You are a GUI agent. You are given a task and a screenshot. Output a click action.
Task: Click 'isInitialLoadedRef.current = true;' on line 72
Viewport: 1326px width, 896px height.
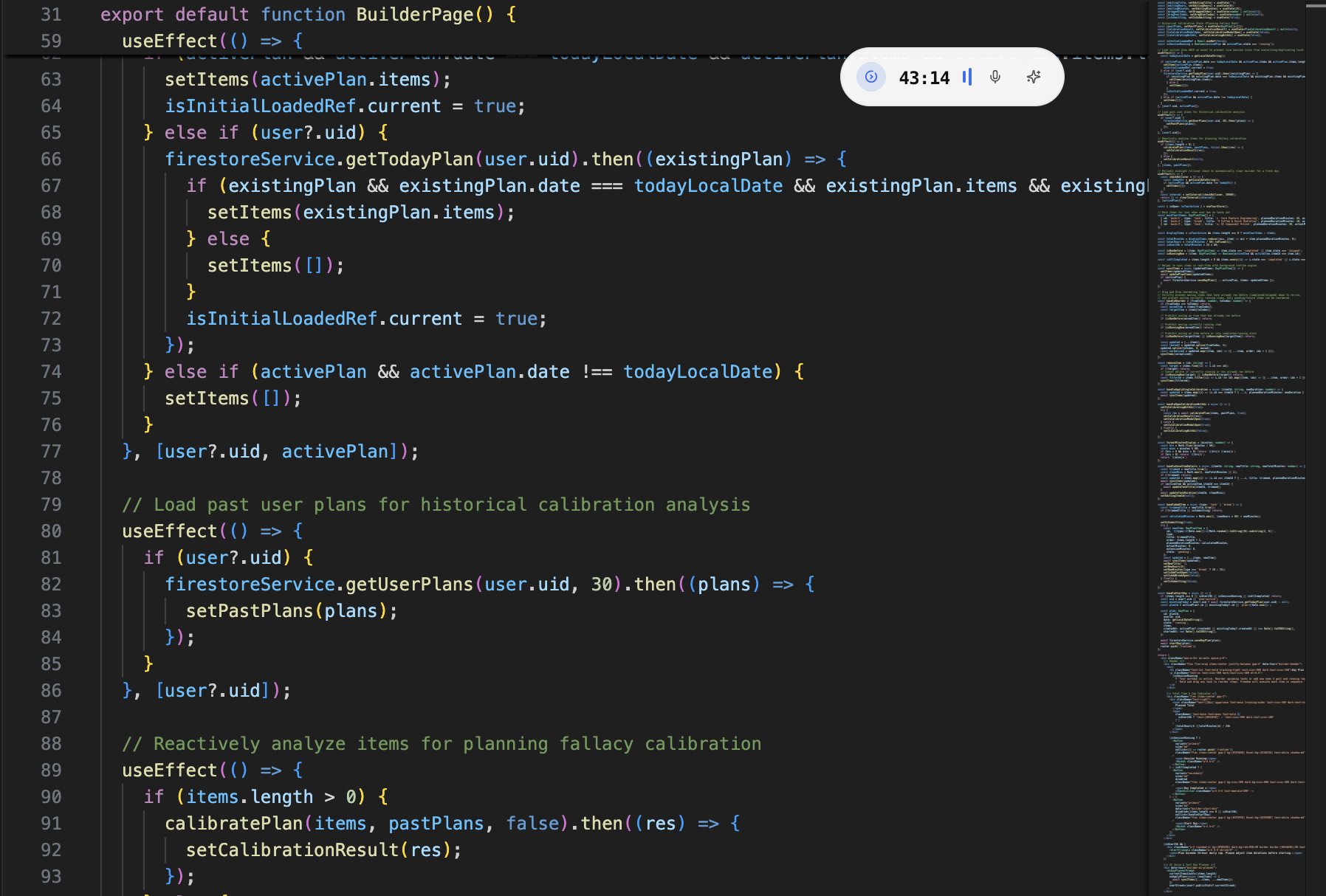[x=367, y=318]
